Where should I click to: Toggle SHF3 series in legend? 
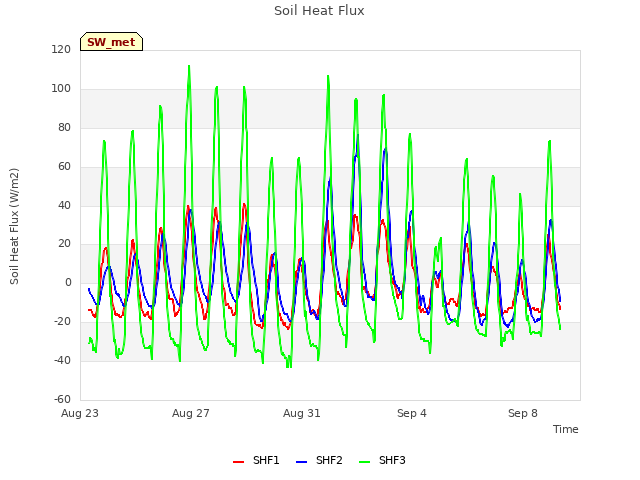point(382,460)
